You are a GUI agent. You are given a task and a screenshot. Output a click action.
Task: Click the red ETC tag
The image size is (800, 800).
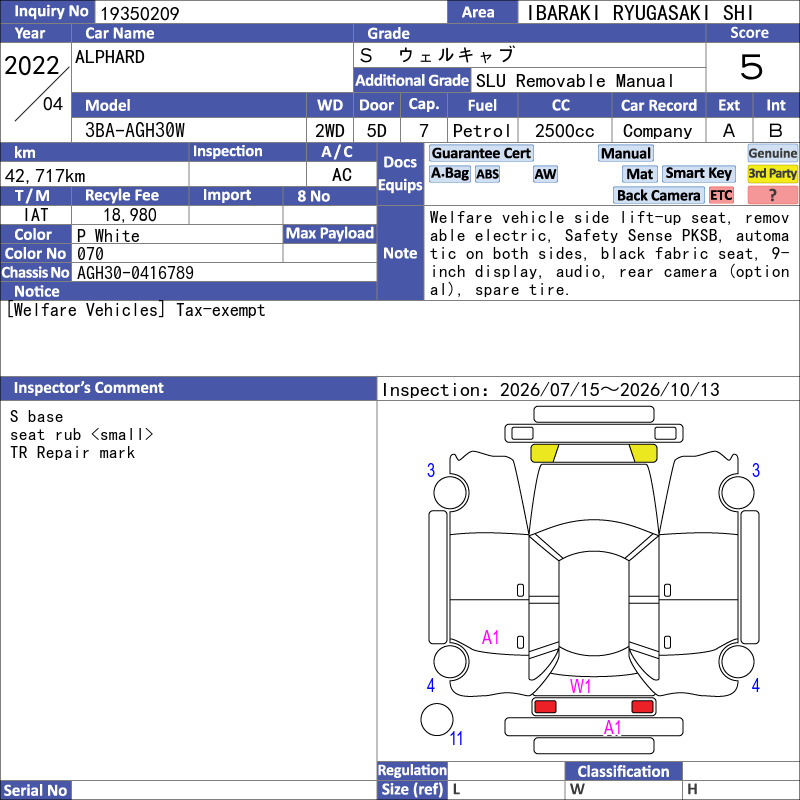point(721,195)
